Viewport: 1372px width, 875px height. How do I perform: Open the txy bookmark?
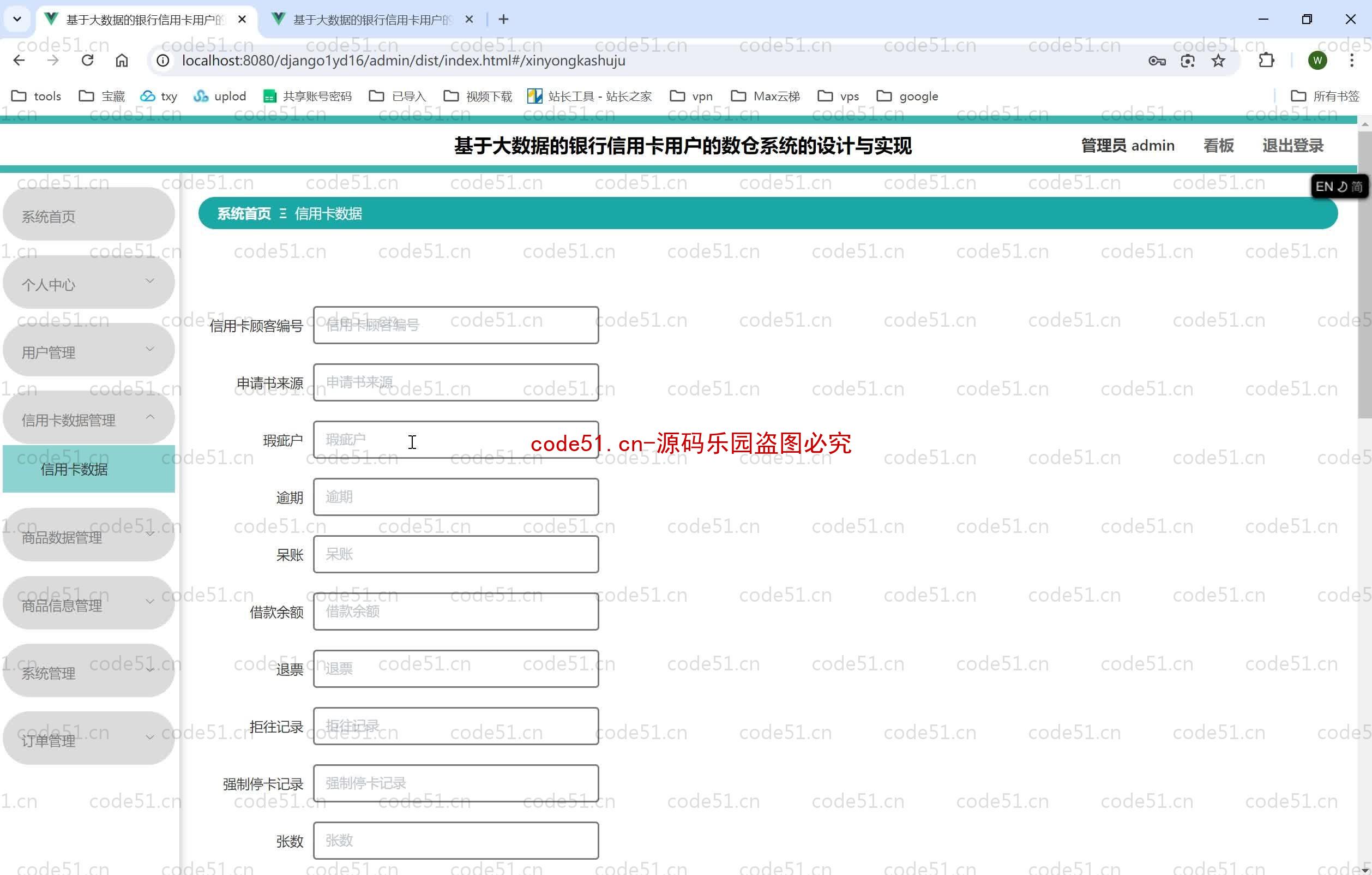click(158, 96)
